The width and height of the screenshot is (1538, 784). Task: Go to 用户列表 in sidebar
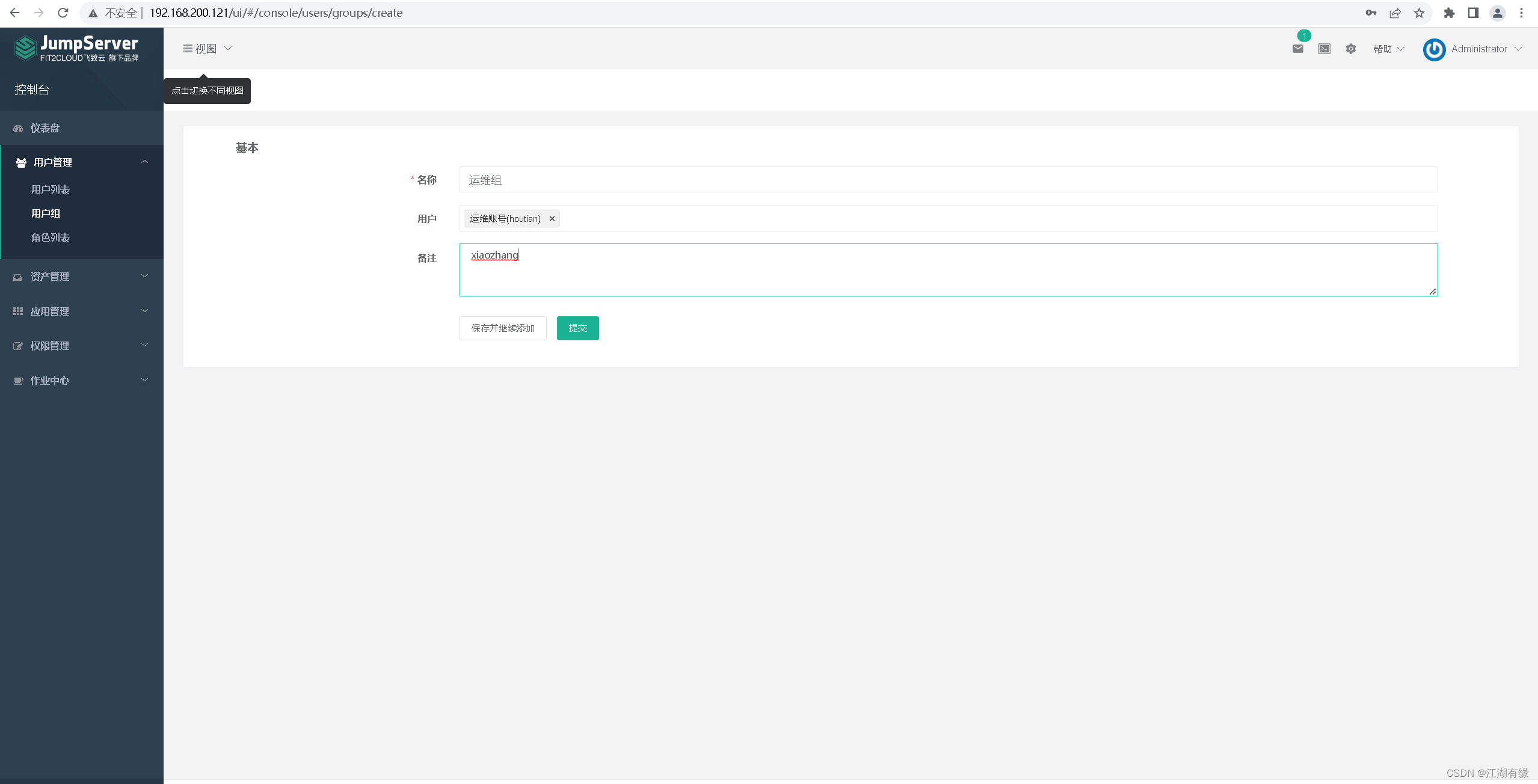(x=51, y=189)
